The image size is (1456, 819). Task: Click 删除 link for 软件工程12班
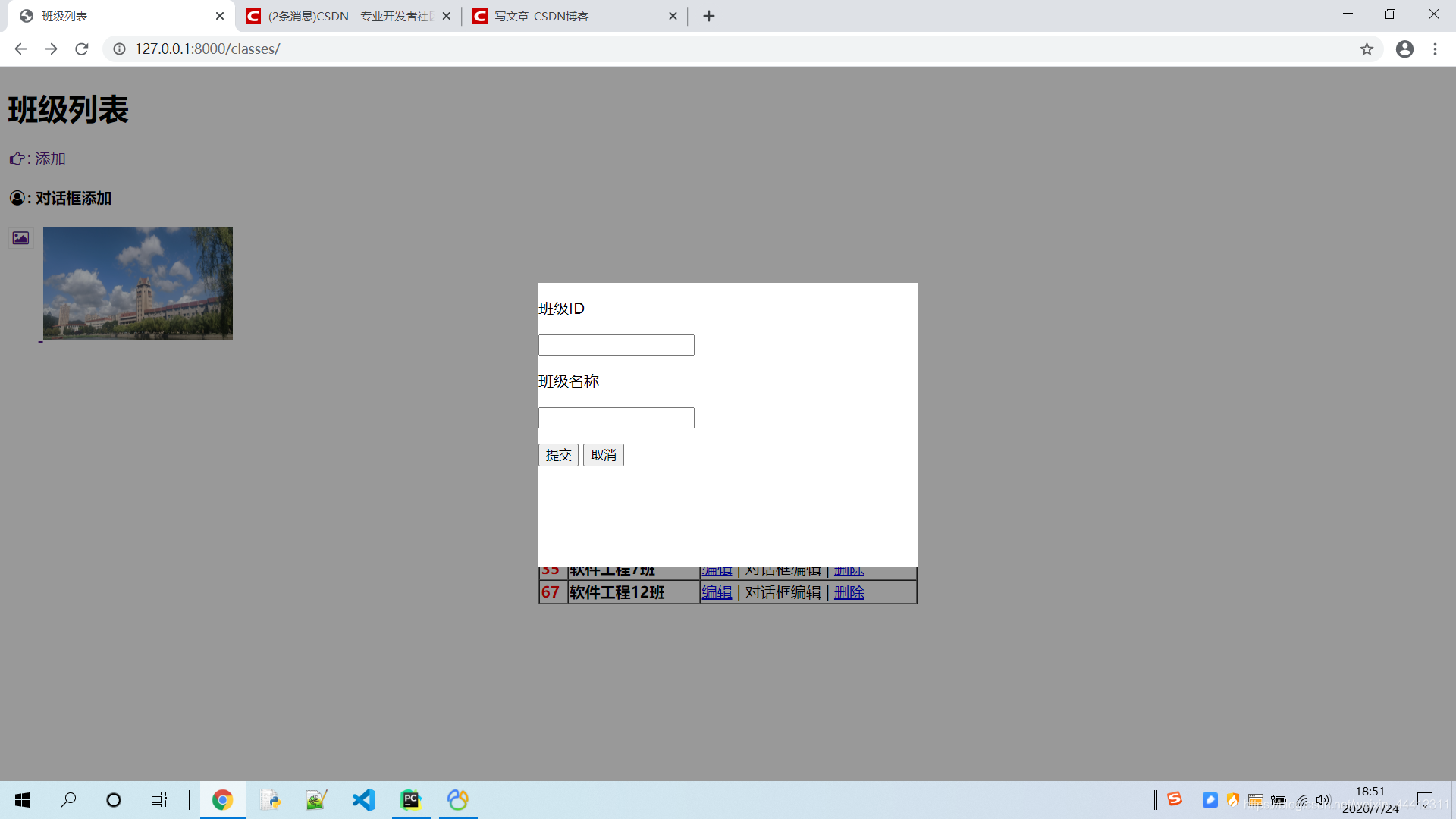(x=849, y=592)
